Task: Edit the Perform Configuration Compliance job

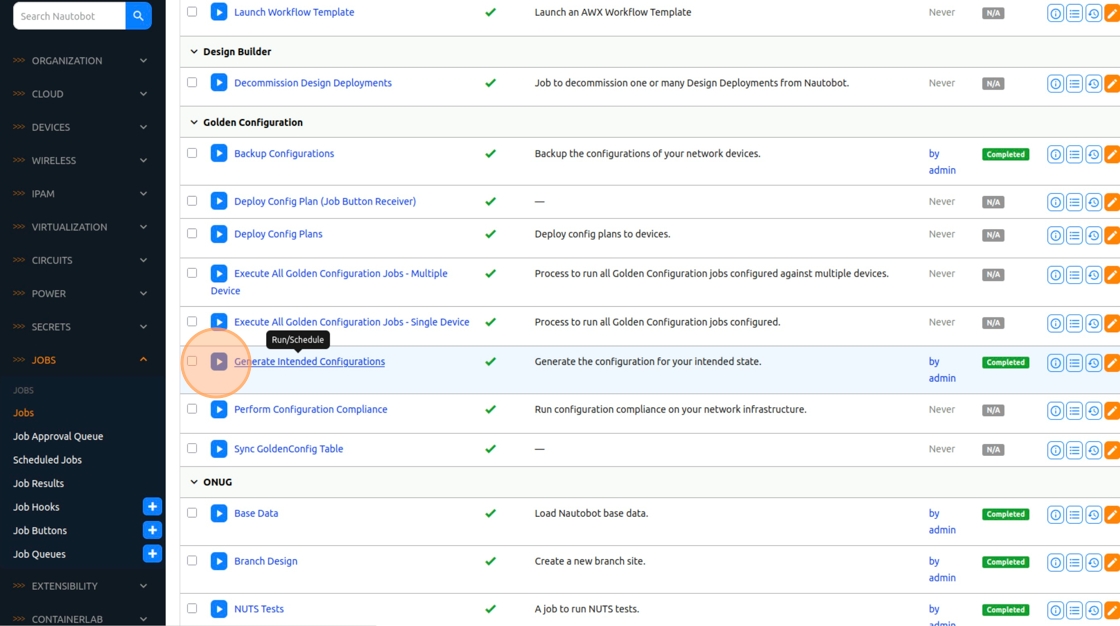Action: [x=1111, y=410]
